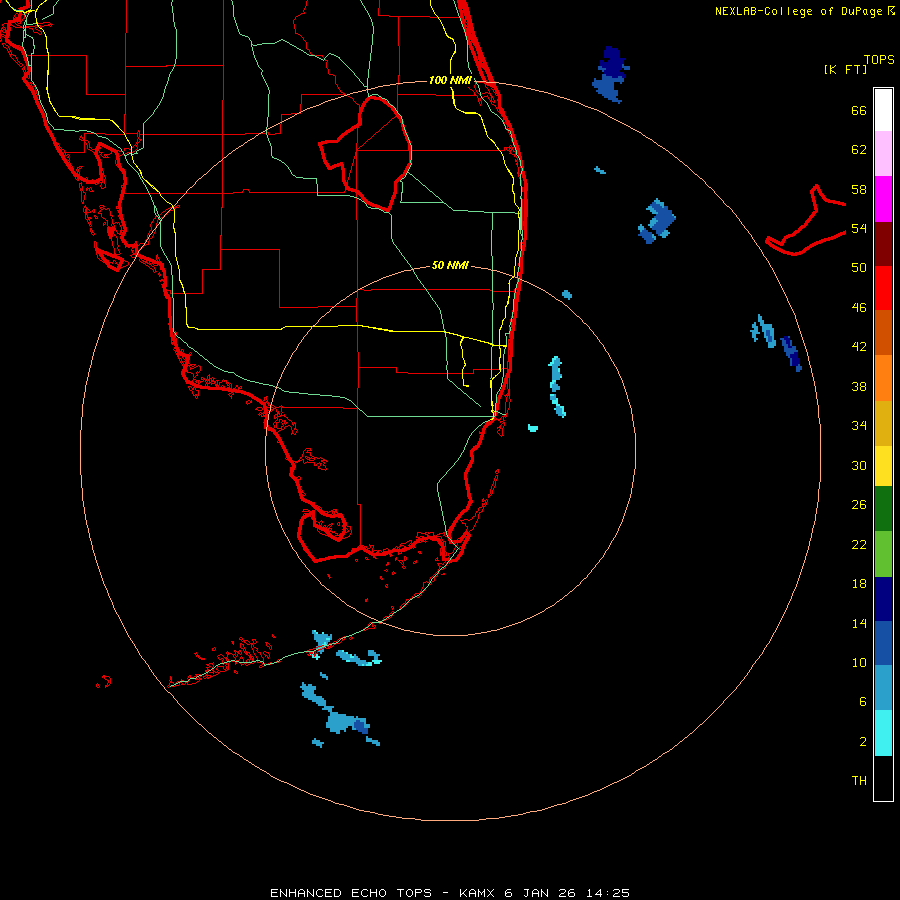Click the 'TH' threshold legend label

[859, 781]
